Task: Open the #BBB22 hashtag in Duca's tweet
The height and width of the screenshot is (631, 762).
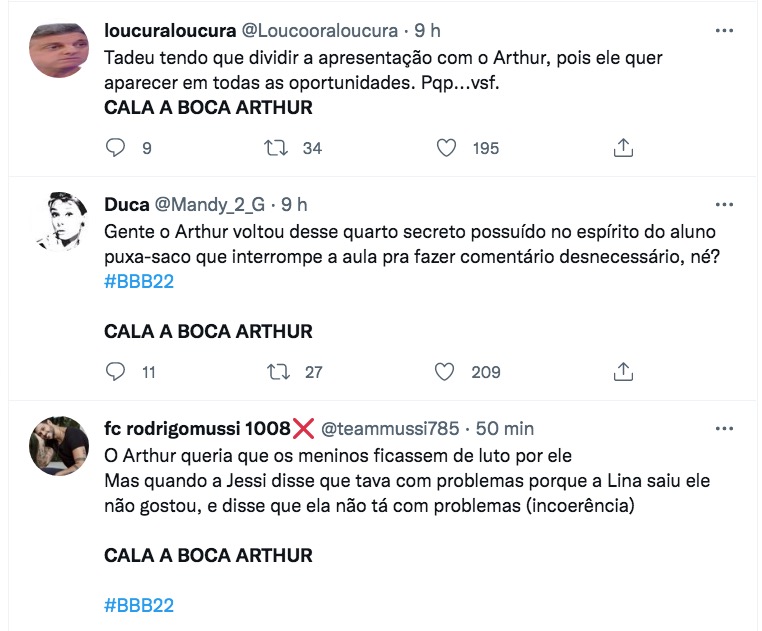Action: pos(139,283)
